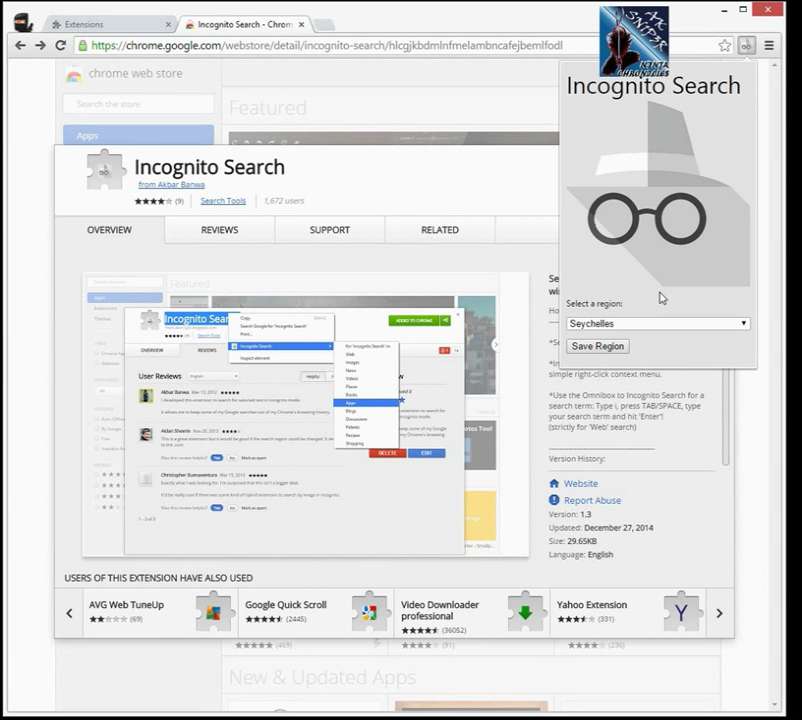This screenshot has width=802, height=720.
Task: Click the ninja avatar icon
Action: (23, 23)
